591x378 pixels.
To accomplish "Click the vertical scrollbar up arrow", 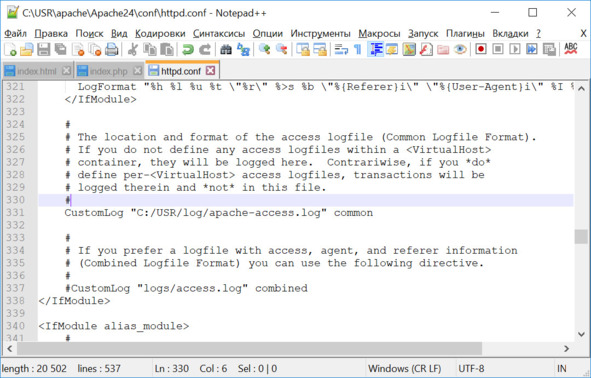I will click(x=581, y=89).
